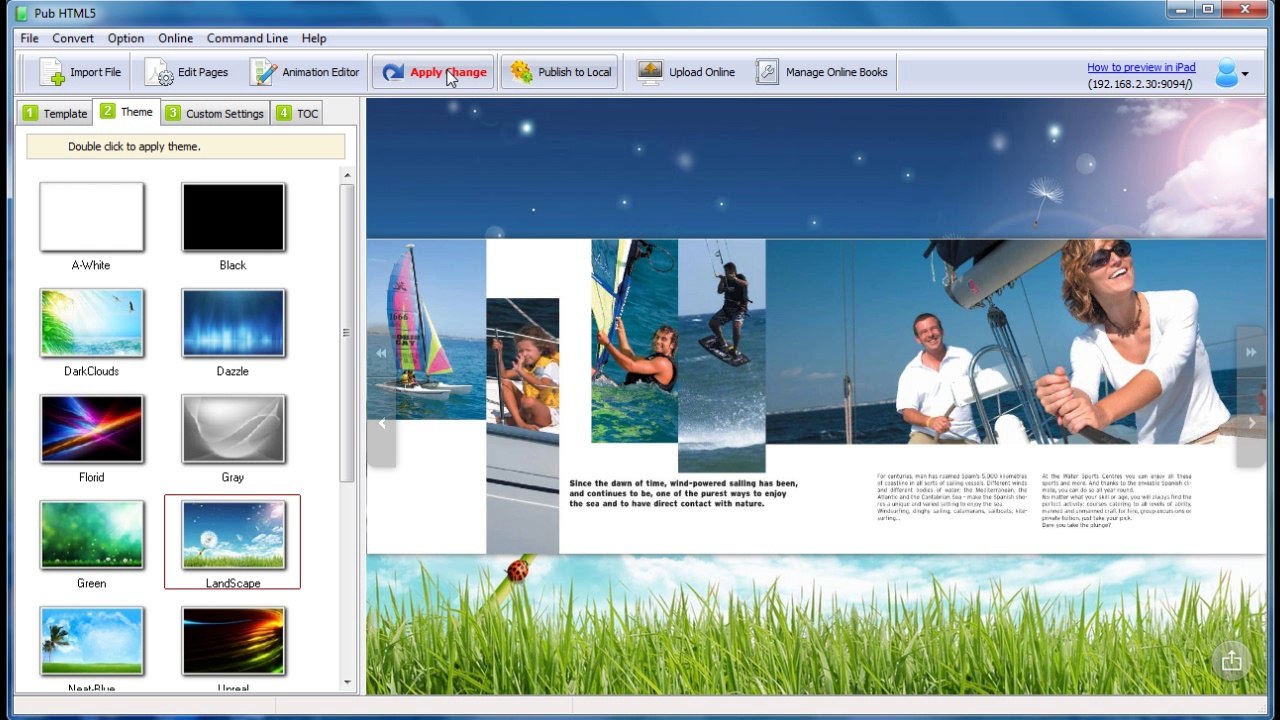The width and height of the screenshot is (1280, 720).
Task: Click the IP address text (192.168.2.30:9094/)
Action: 1141,85
